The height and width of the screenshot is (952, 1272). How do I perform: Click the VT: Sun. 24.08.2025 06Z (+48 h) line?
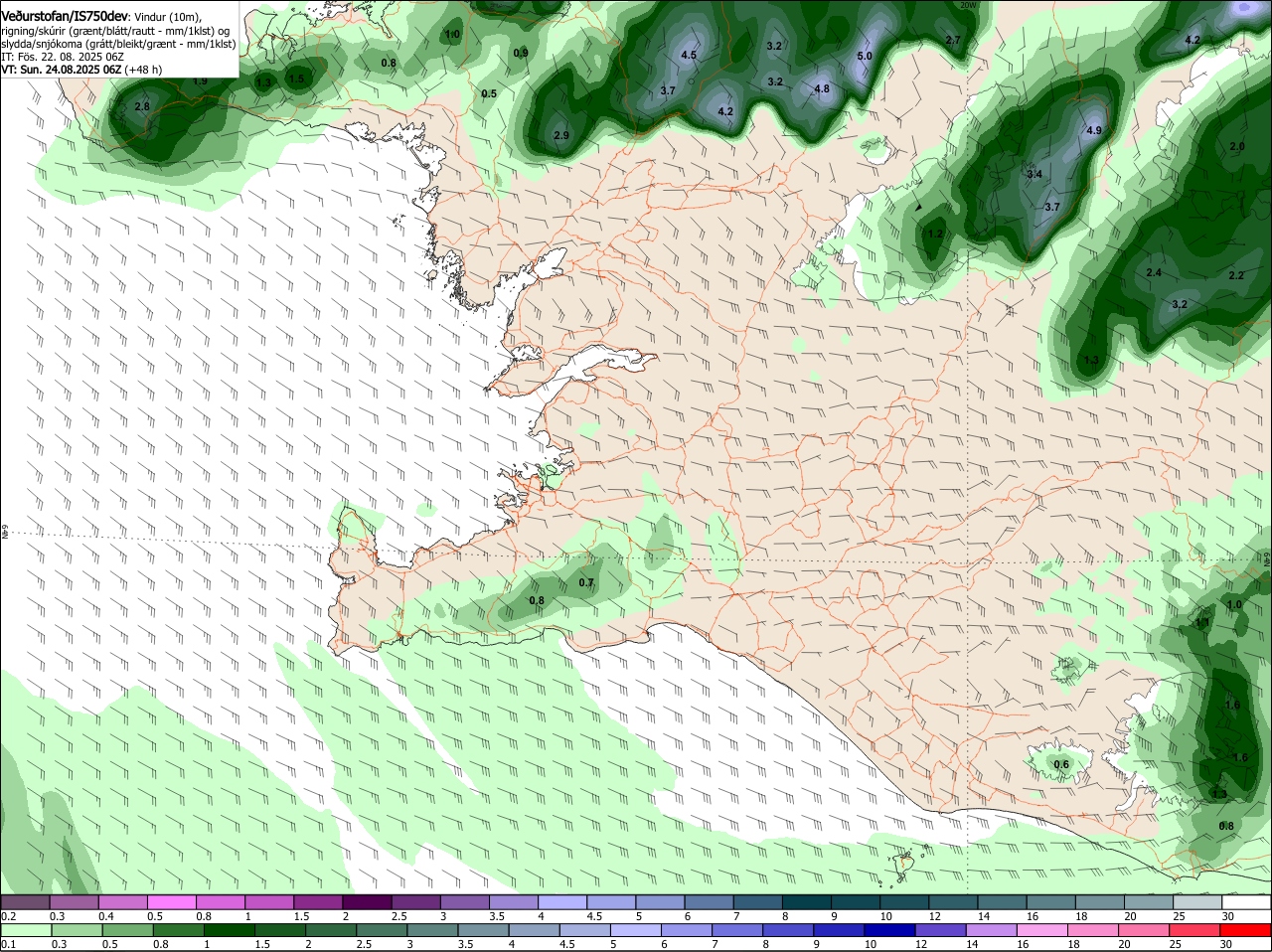(x=81, y=70)
